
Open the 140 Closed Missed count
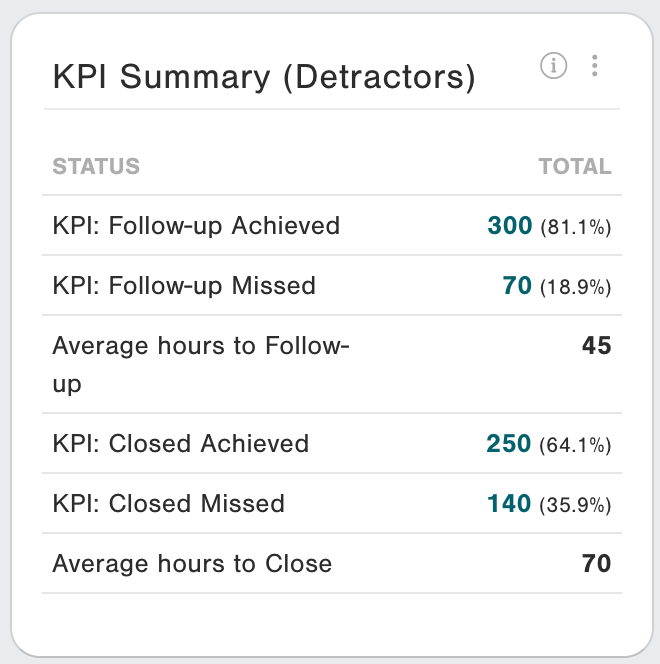[x=509, y=504]
